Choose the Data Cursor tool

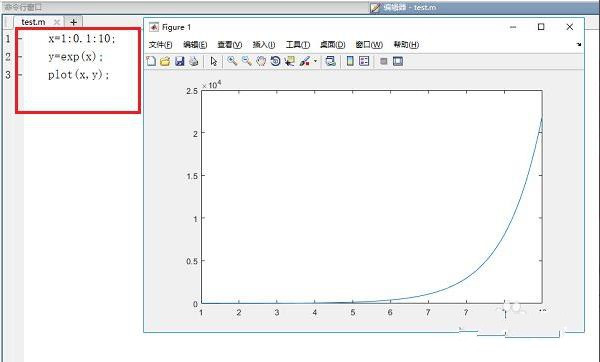(x=289, y=61)
